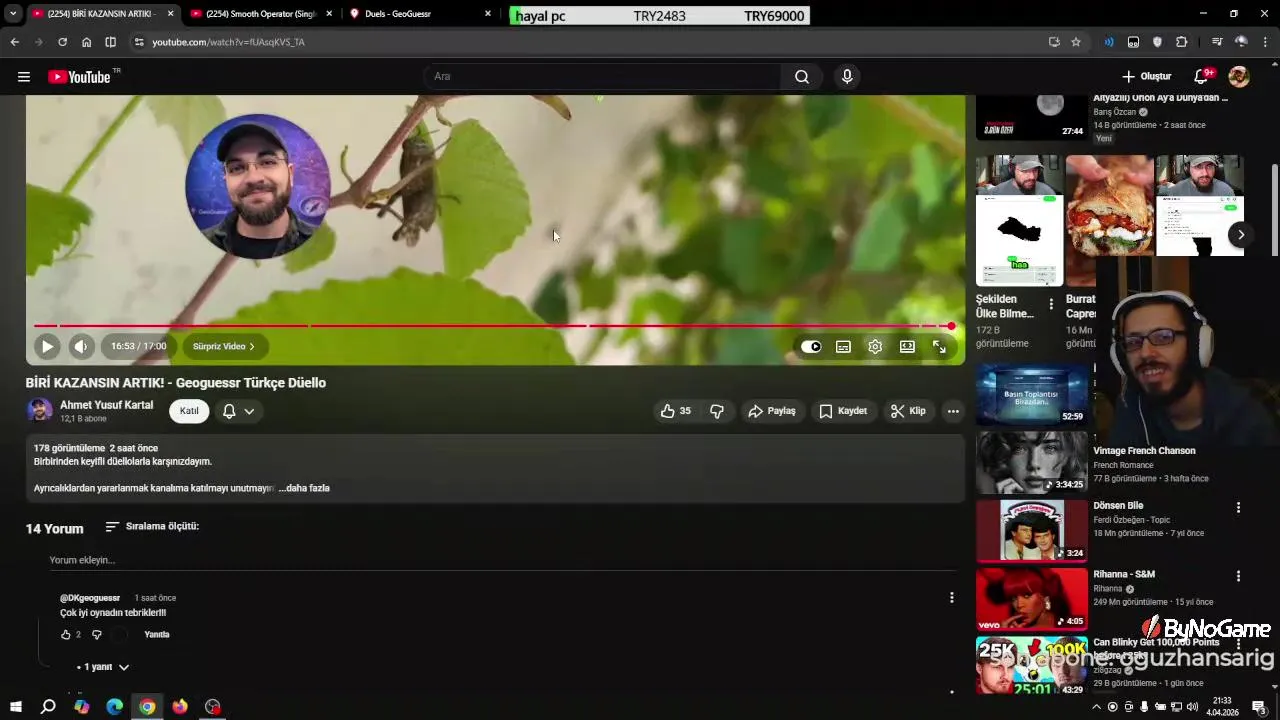Go back with the browser back arrow
1280x720 pixels.
[14, 42]
